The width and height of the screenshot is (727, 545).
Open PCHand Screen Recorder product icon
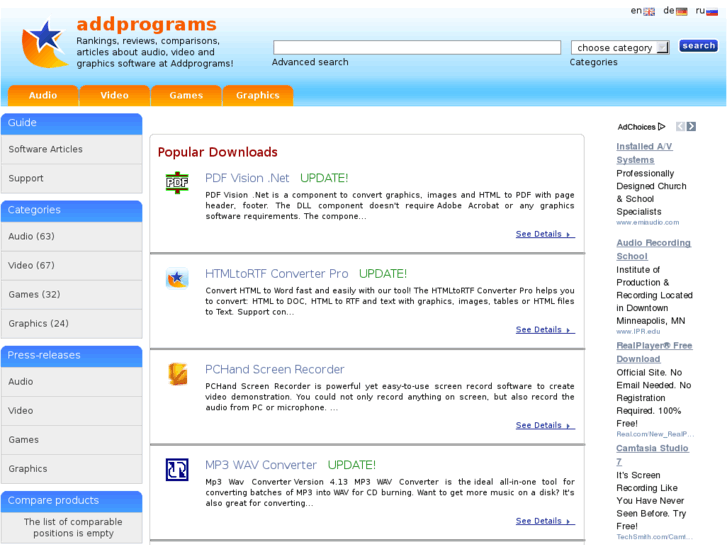pyautogui.click(x=177, y=374)
